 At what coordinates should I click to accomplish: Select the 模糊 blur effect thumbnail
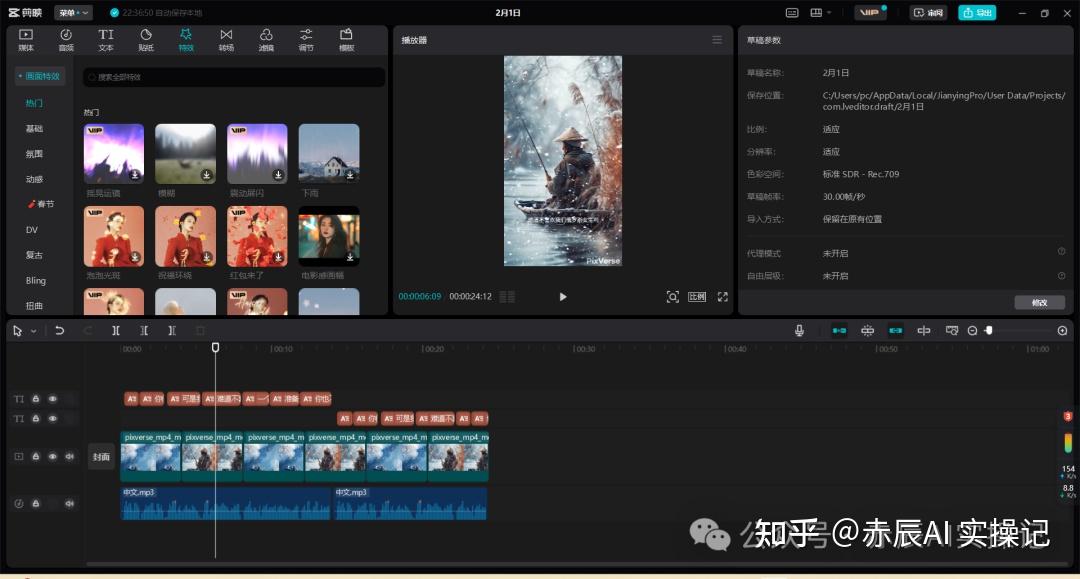185,154
